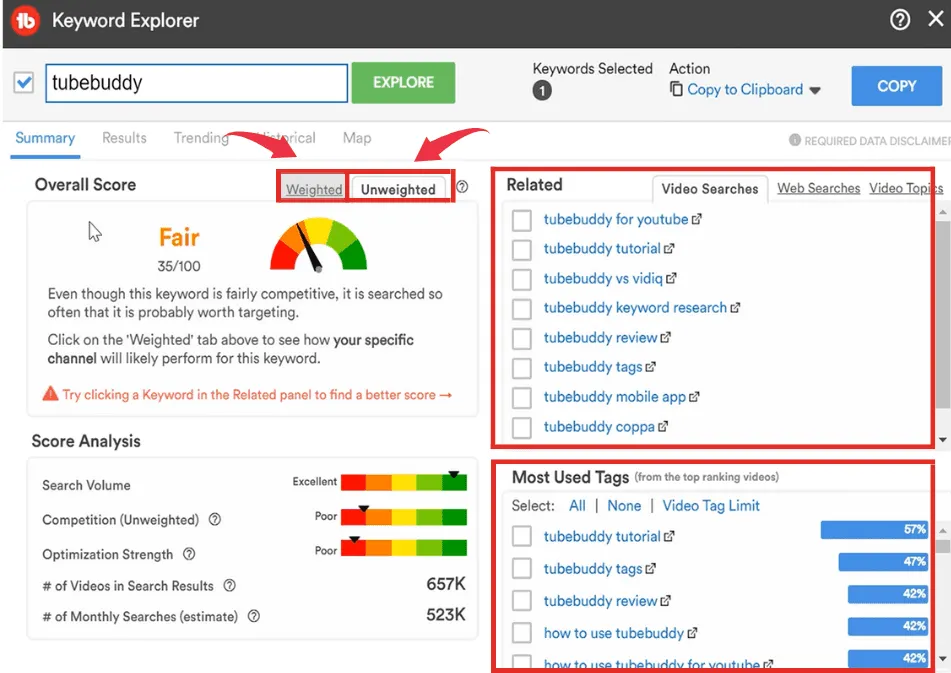Image resolution: width=951 pixels, height=673 pixels.
Task: Click the blue COPY button
Action: (896, 86)
